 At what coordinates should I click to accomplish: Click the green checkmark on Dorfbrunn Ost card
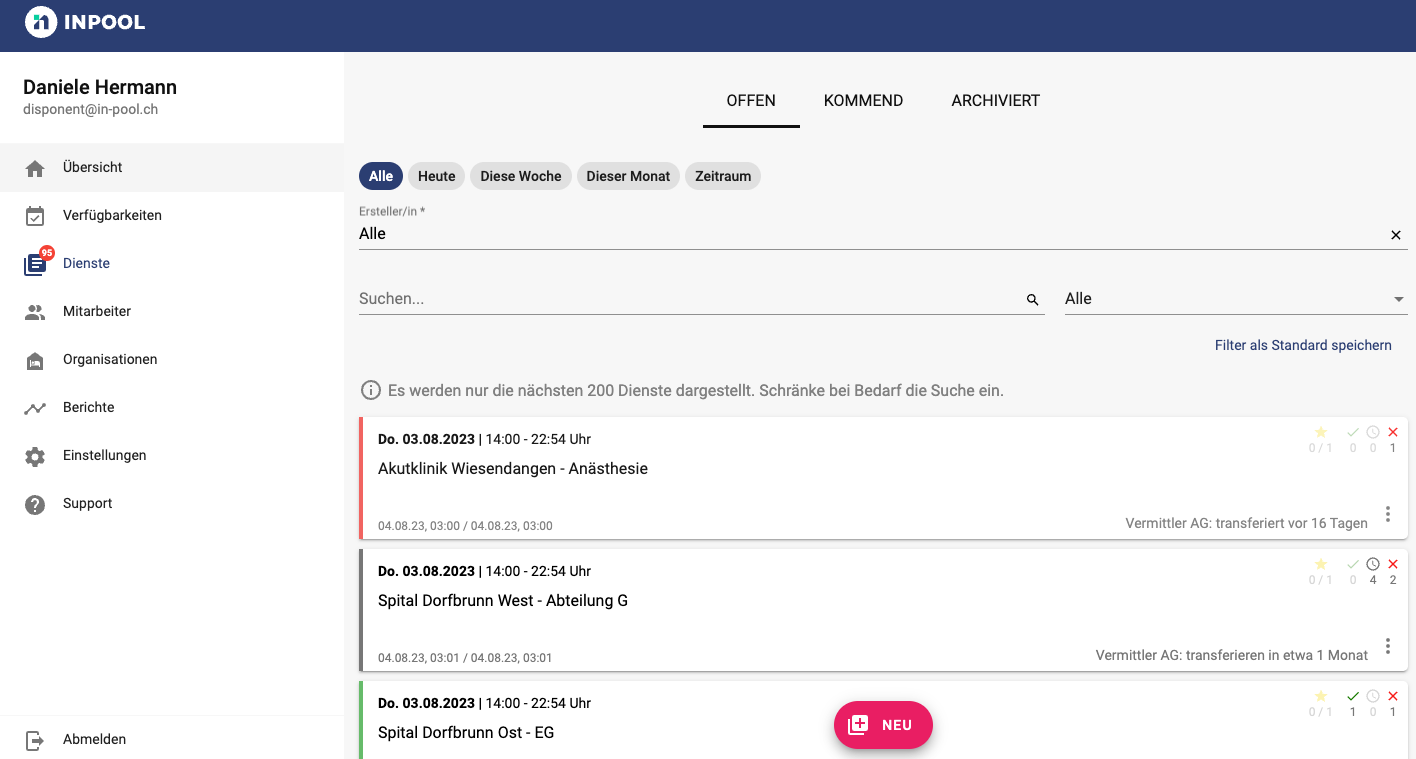(1353, 696)
